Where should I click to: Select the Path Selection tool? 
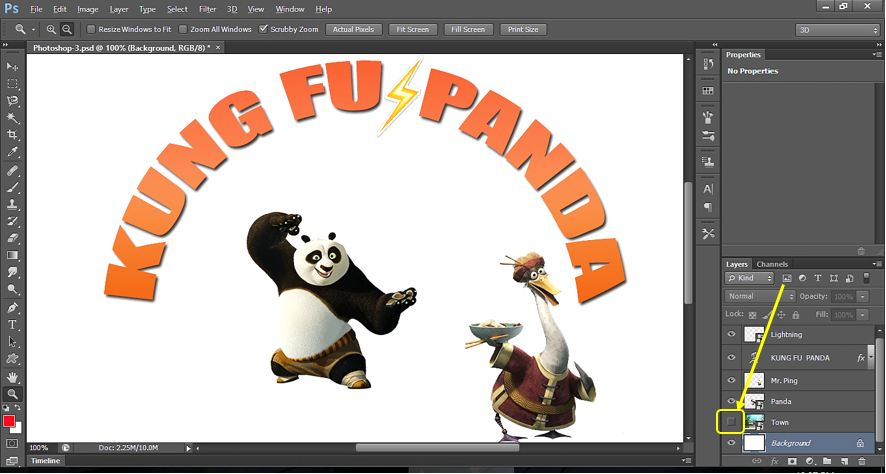(x=12, y=342)
